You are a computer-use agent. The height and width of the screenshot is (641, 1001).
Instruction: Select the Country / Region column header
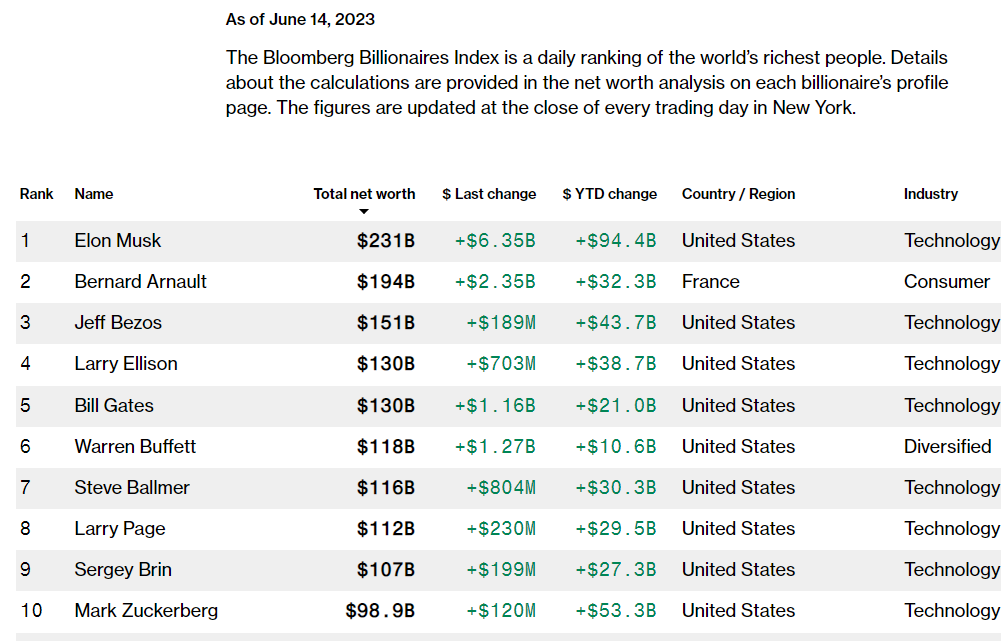pyautogui.click(x=739, y=194)
